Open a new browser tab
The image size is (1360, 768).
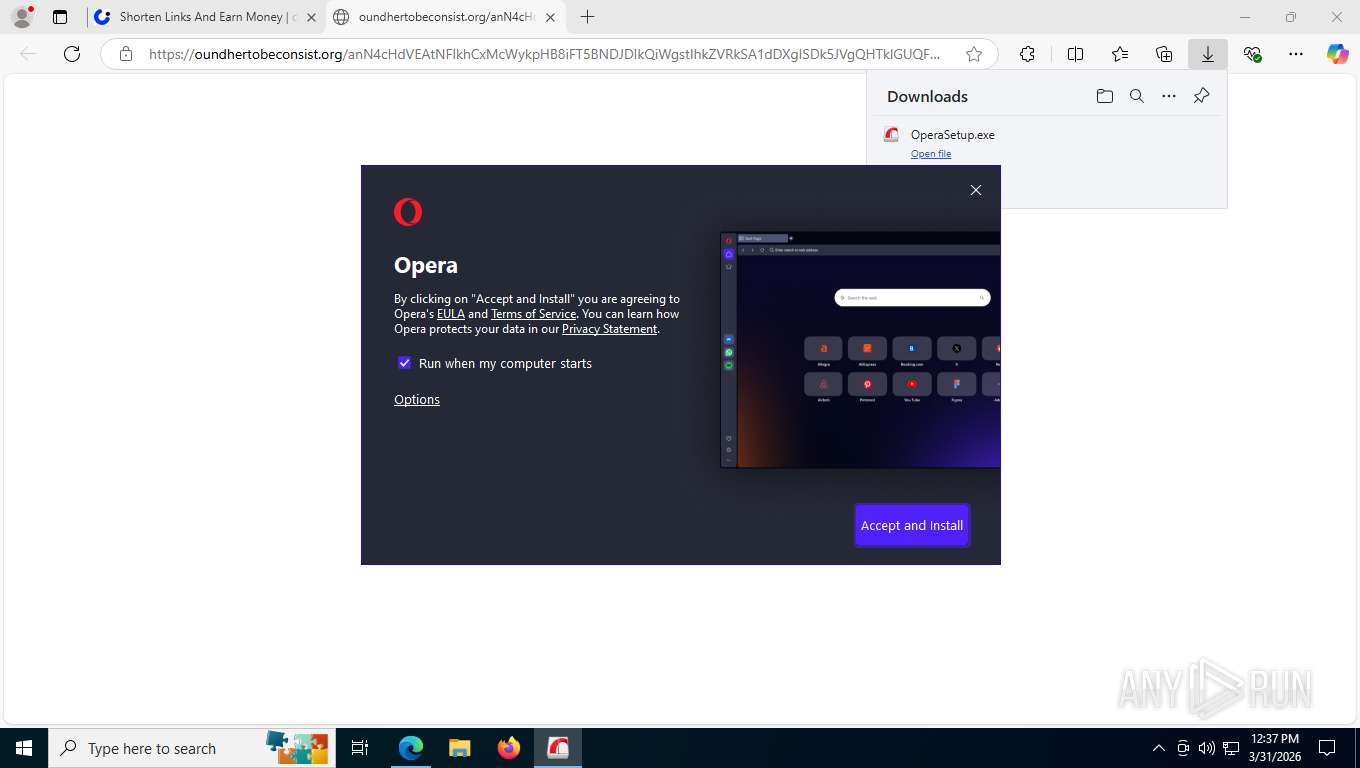click(x=587, y=17)
